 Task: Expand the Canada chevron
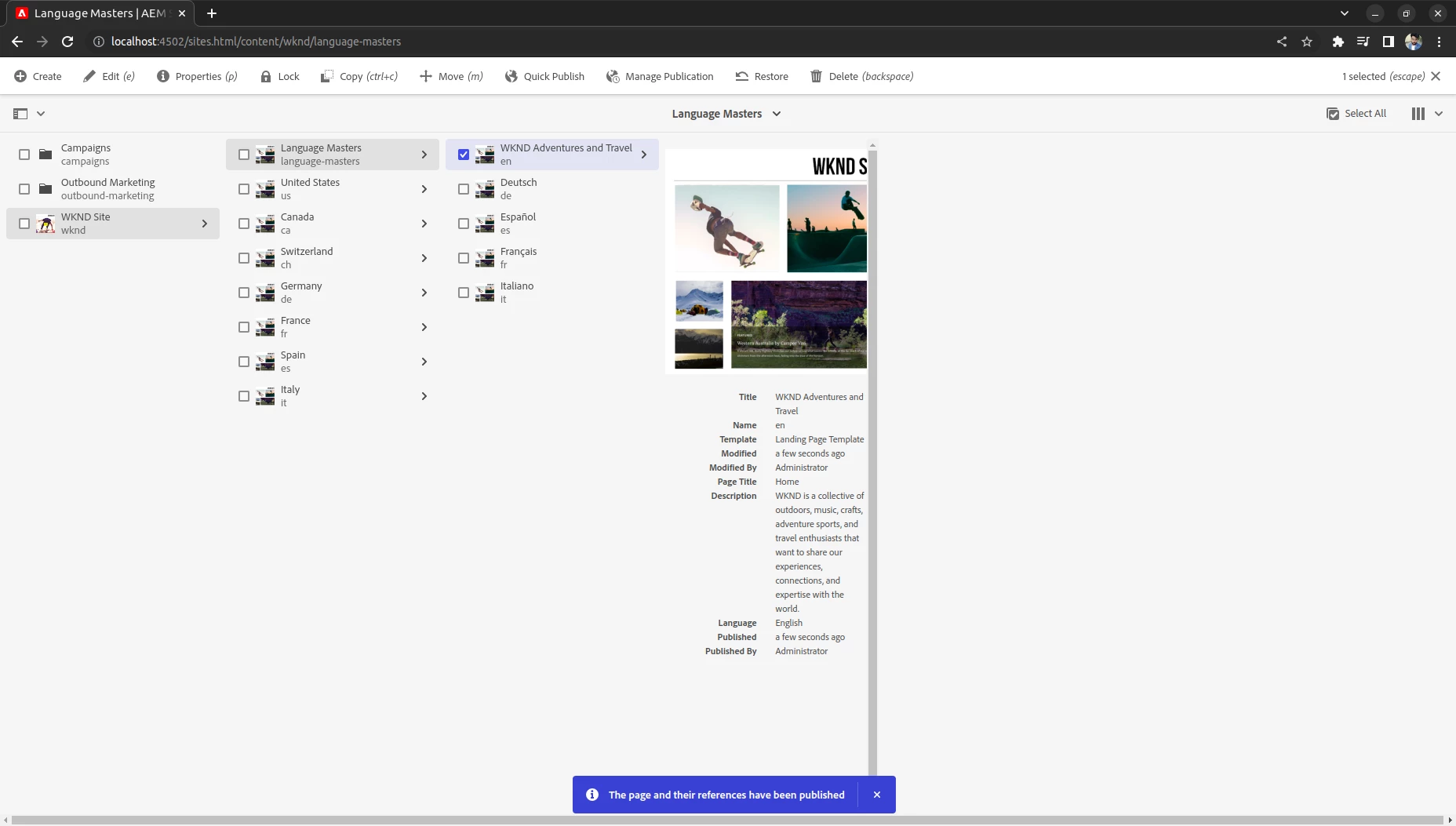tap(424, 224)
